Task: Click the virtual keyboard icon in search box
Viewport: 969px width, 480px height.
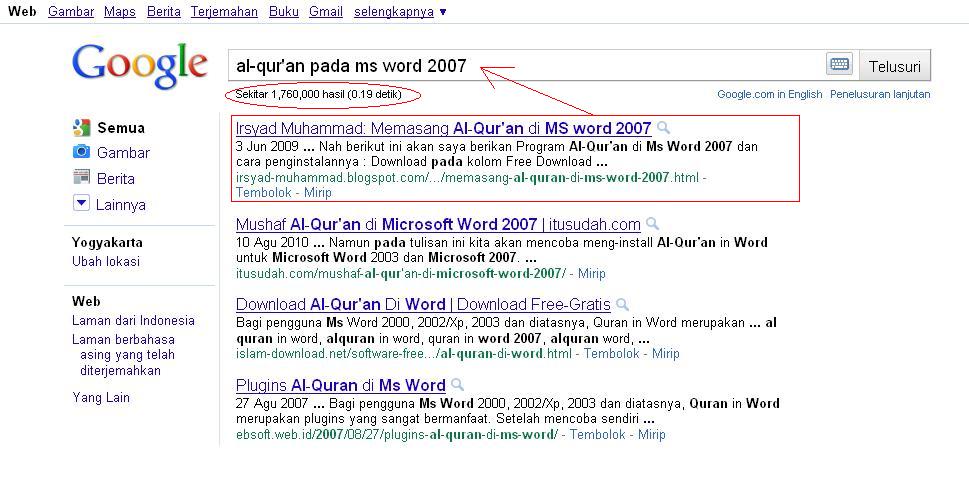Action: pos(839,64)
